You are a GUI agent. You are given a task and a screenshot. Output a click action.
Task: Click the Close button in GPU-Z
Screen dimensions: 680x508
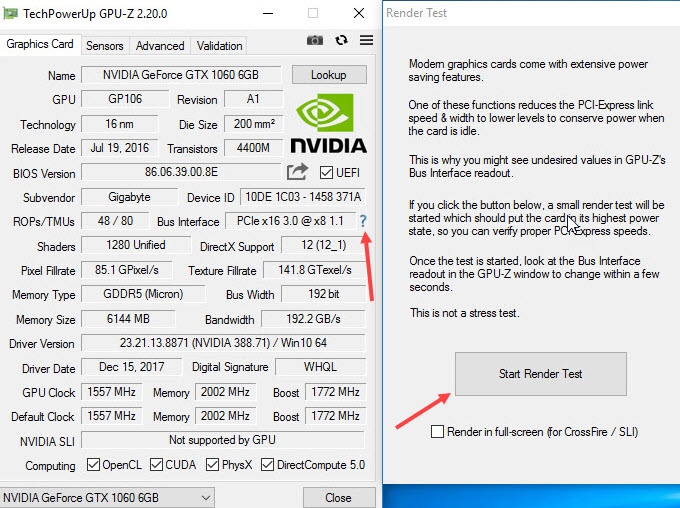[x=339, y=498]
